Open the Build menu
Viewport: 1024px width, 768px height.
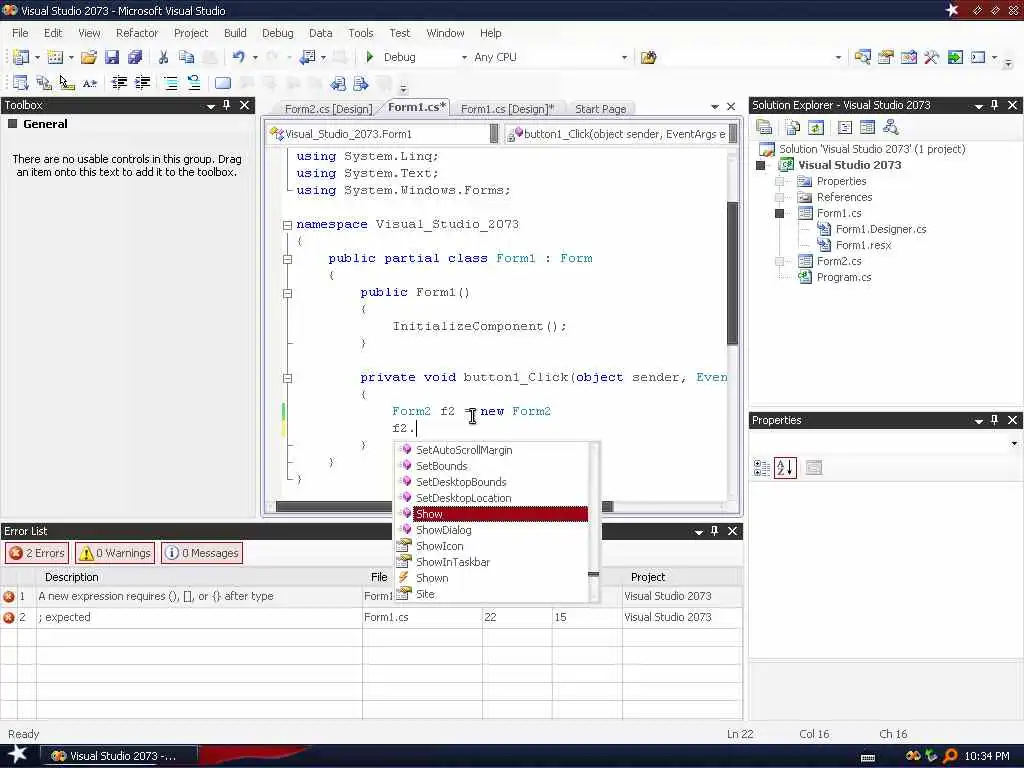(x=235, y=33)
